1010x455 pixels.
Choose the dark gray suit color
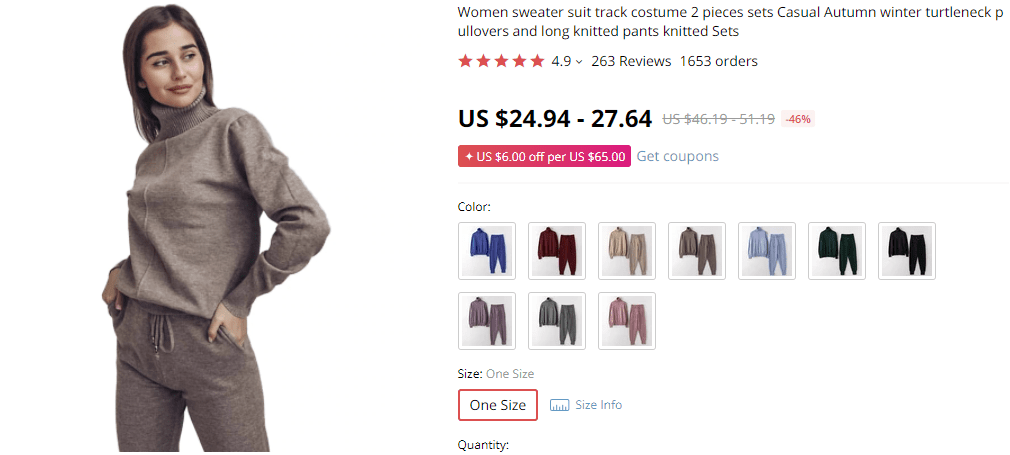click(557, 321)
